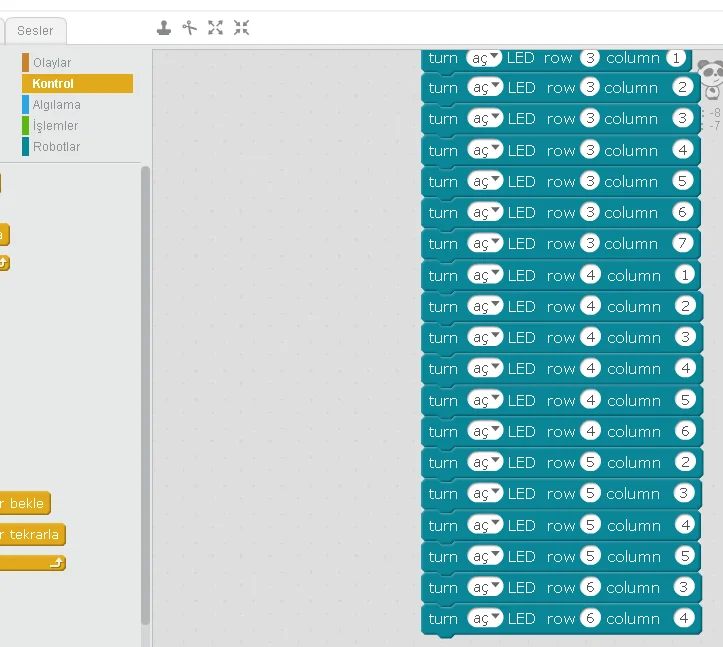Select the İşlemler block category
Image resolution: width=723 pixels, height=647 pixels.
pos(50,125)
